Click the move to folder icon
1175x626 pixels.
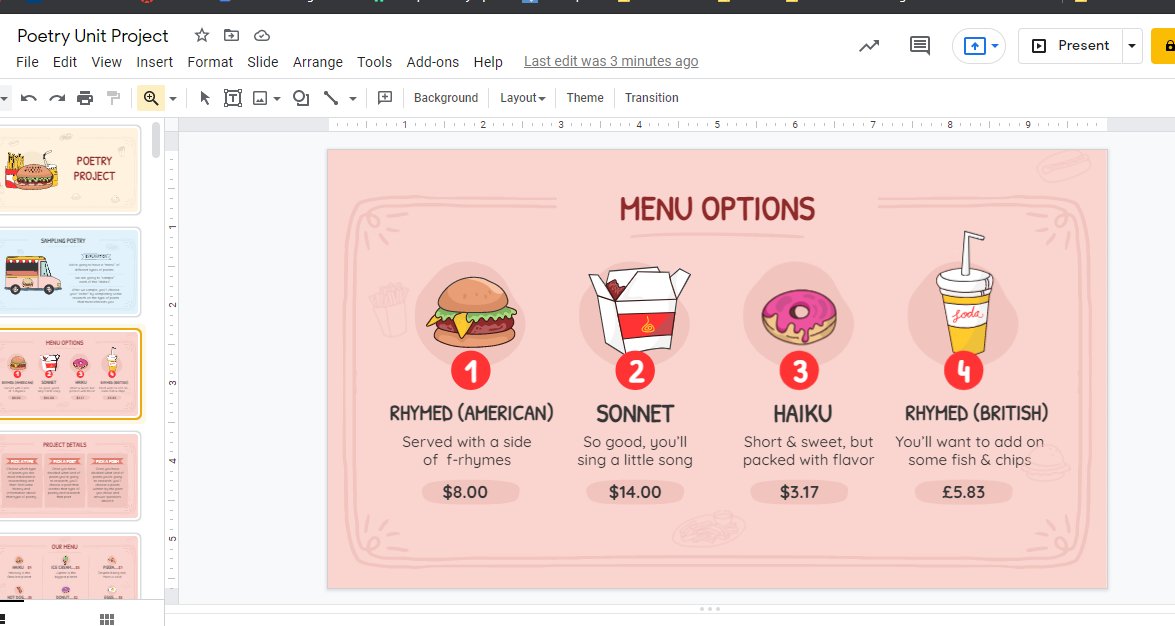(232, 35)
